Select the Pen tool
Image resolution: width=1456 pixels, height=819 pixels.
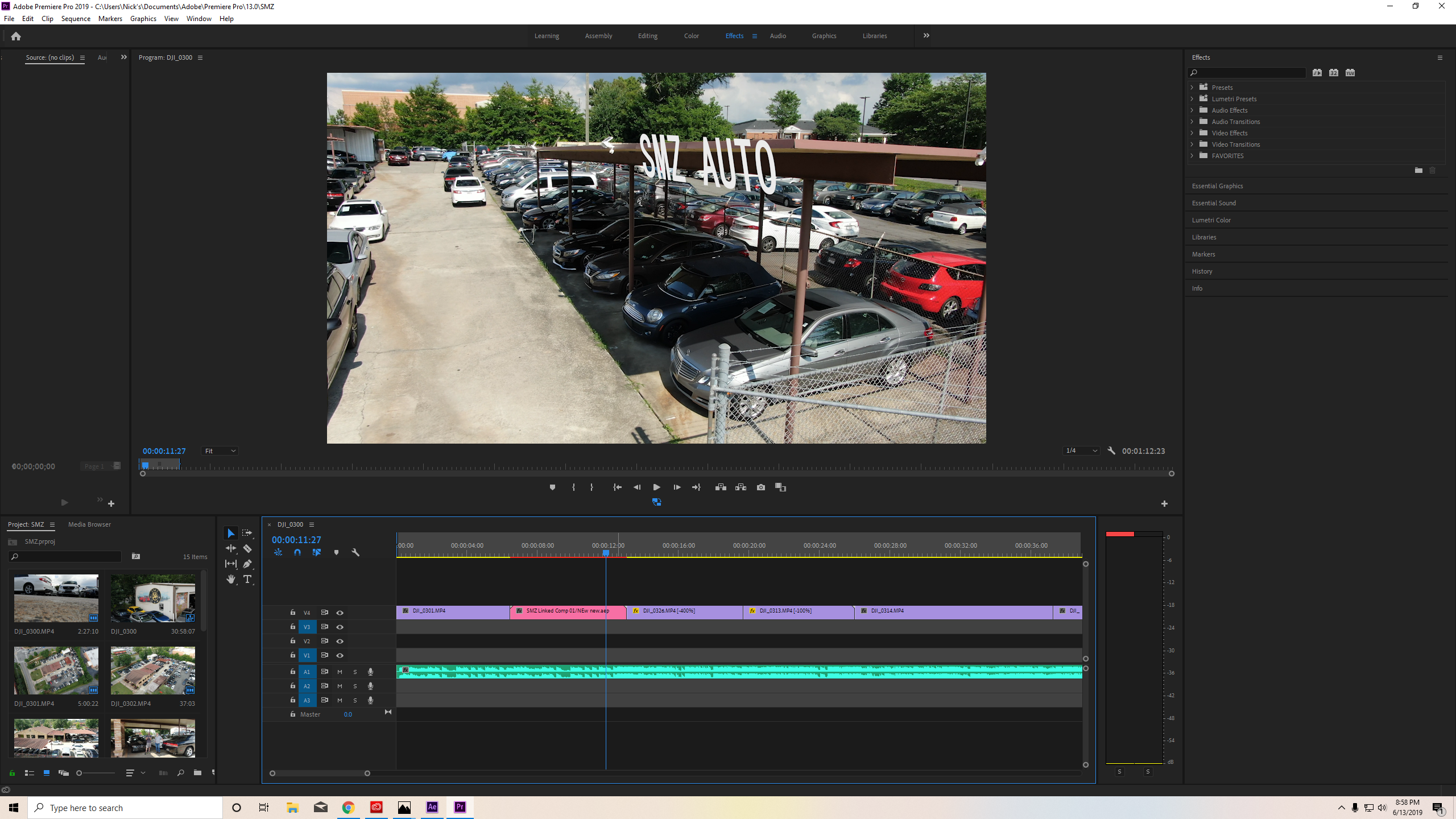point(247,564)
